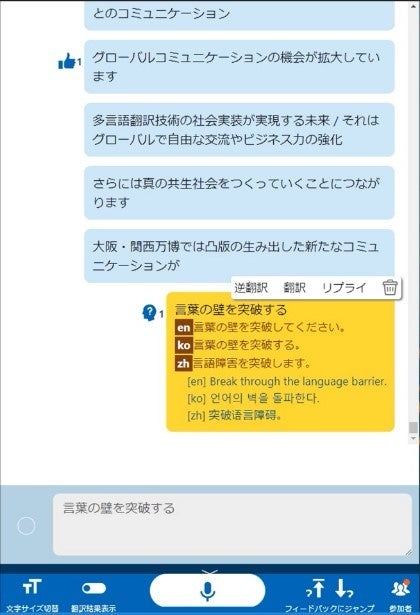
Task: Jump to previous feedback with up arrow
Action: 314,588
